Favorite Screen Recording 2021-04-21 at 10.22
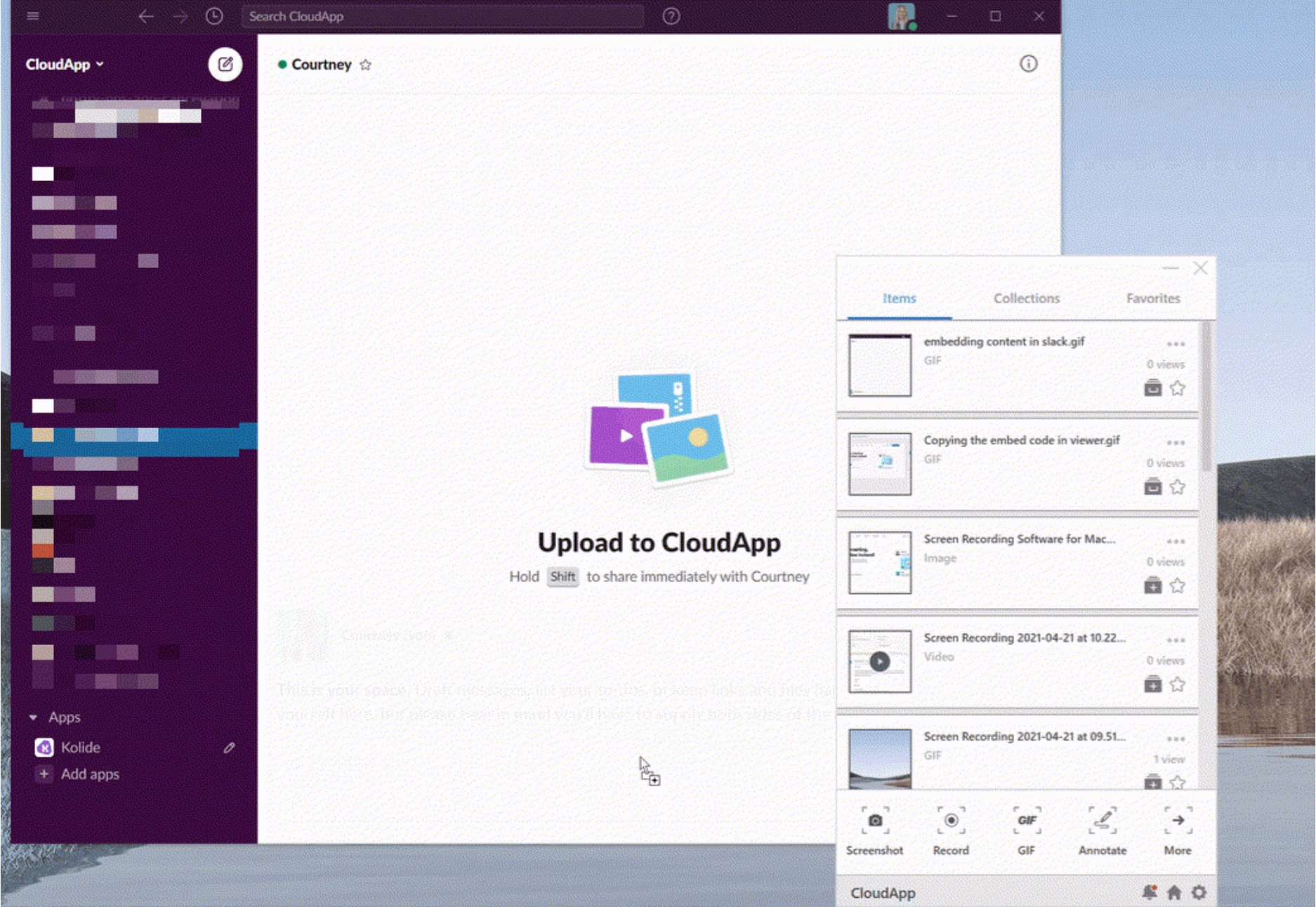Image resolution: width=1316 pixels, height=907 pixels. 1178,684
